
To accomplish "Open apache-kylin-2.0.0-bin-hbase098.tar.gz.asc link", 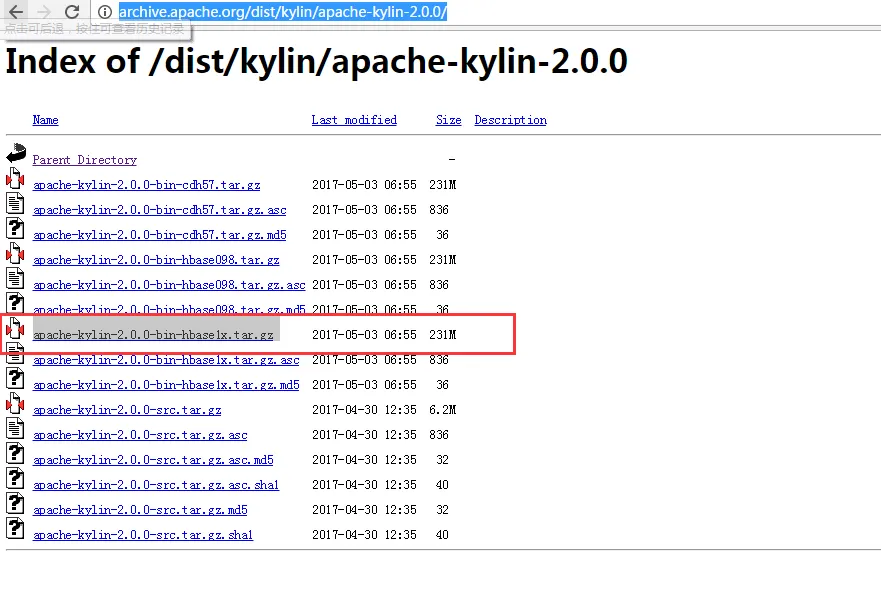I will 169,285.
